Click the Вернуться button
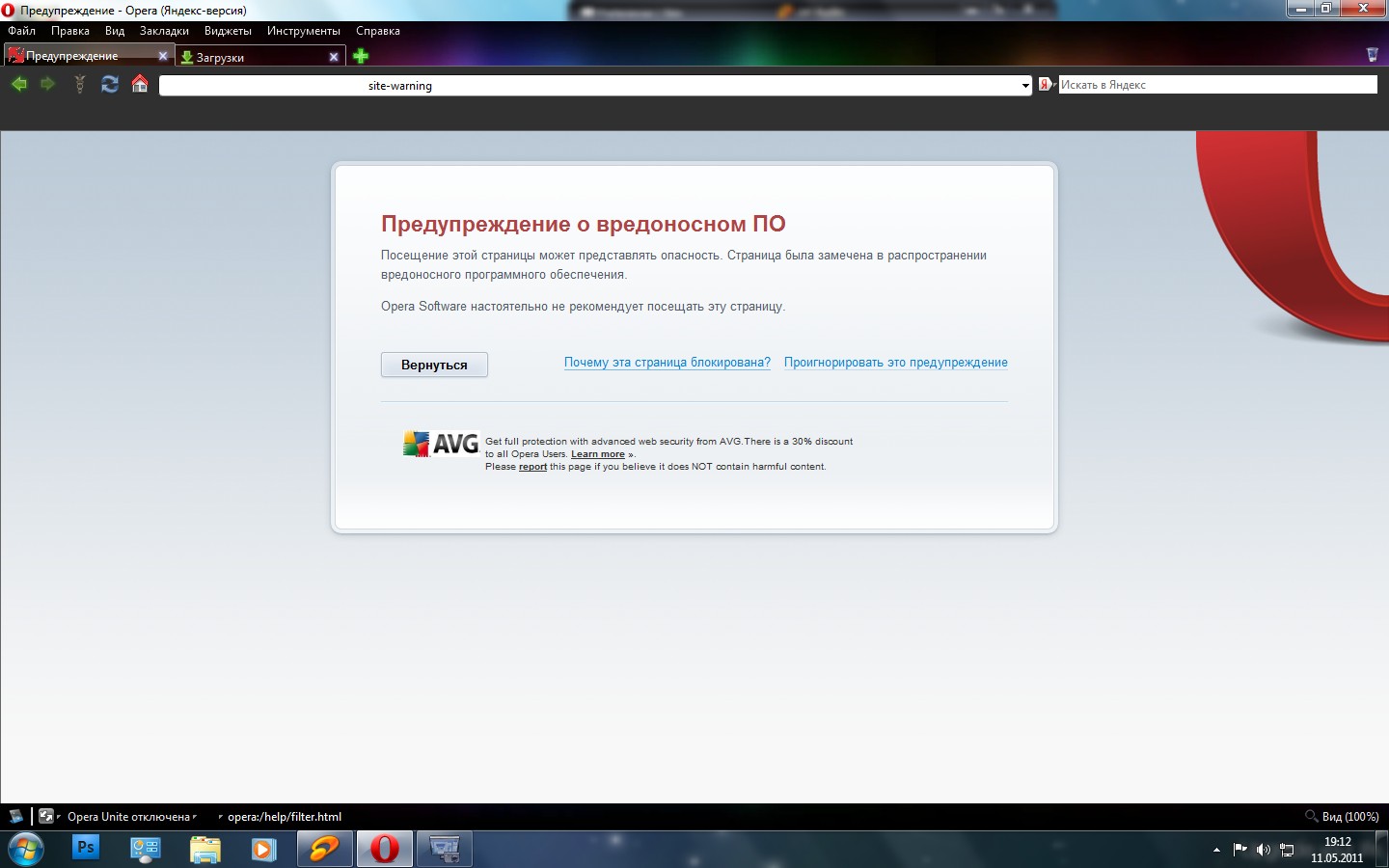The width and height of the screenshot is (1389, 868). pos(434,365)
